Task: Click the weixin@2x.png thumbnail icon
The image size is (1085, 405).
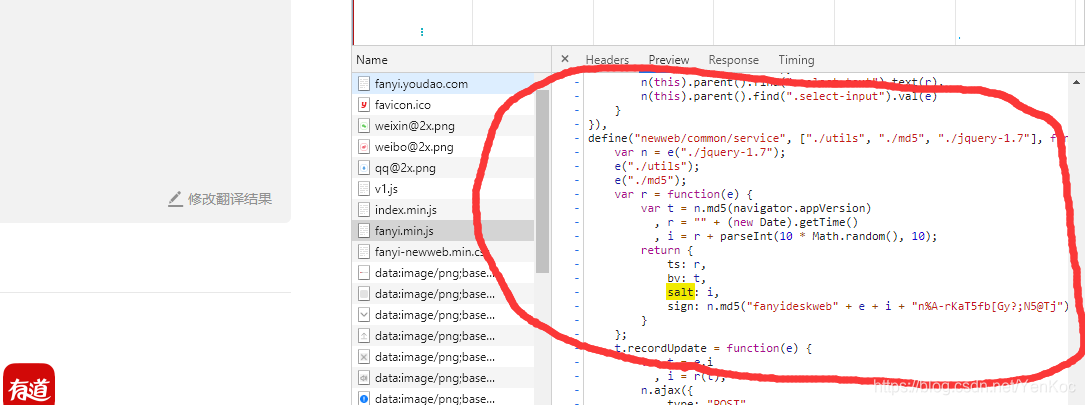Action: 364,126
